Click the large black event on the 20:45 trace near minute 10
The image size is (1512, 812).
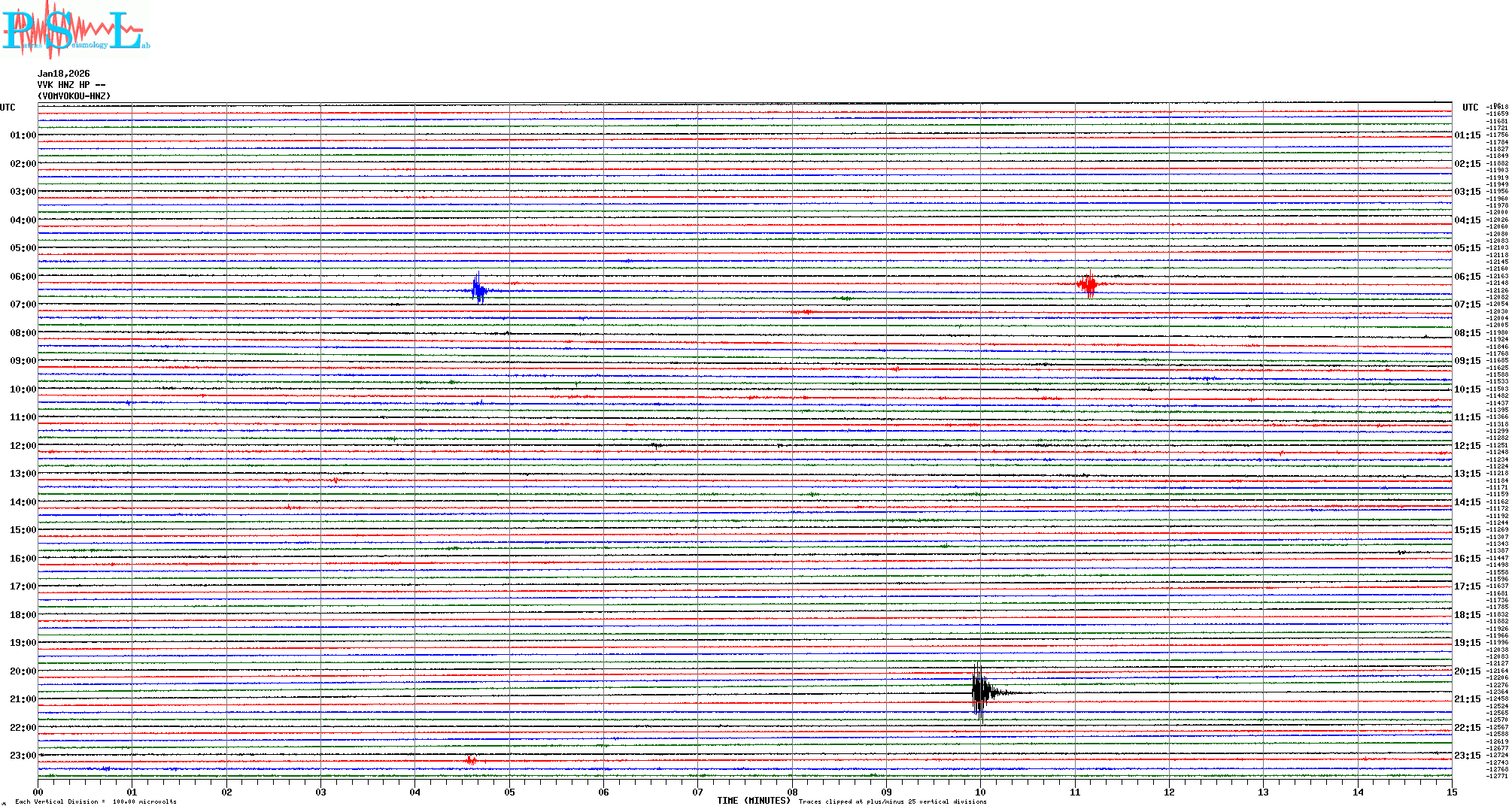pyautogui.click(x=979, y=692)
